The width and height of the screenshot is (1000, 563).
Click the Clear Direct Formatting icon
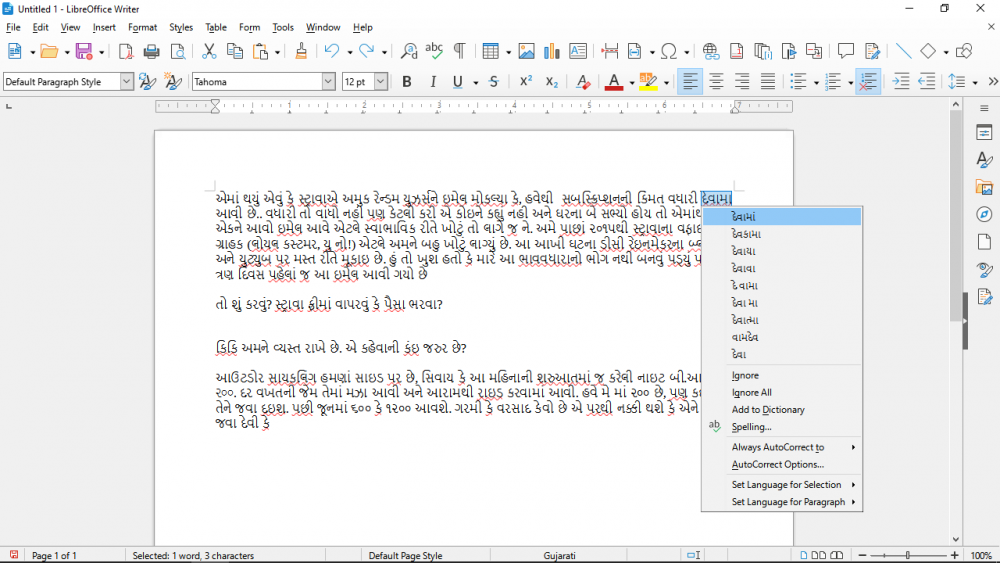pyautogui.click(x=582, y=82)
